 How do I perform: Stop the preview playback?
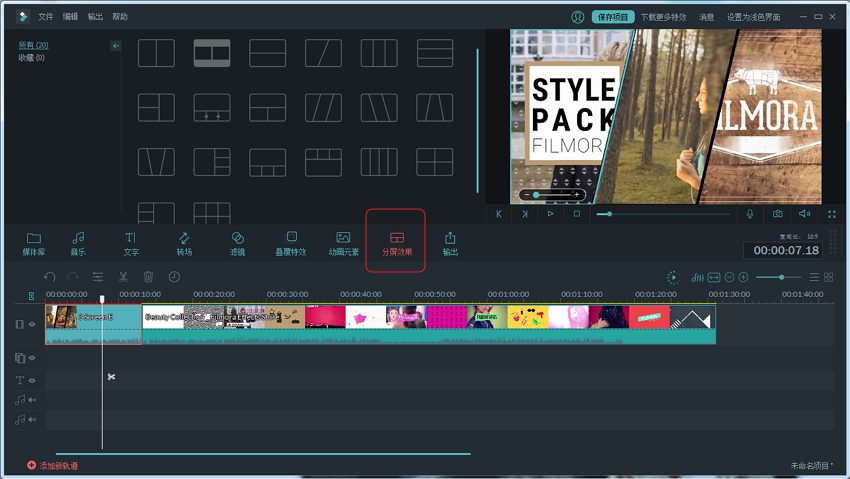577,214
